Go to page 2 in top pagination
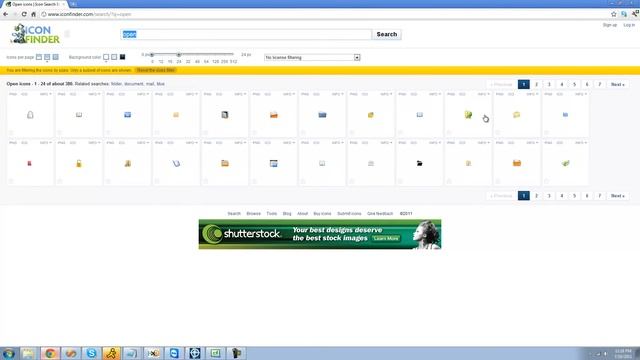 click(536, 84)
